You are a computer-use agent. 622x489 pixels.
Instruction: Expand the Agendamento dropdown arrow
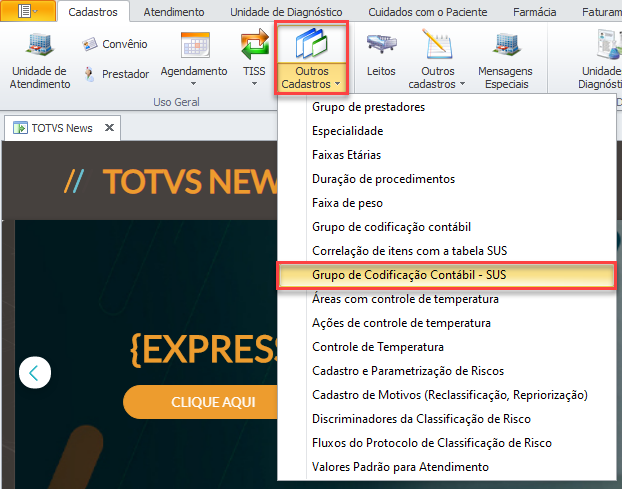[x=194, y=84]
